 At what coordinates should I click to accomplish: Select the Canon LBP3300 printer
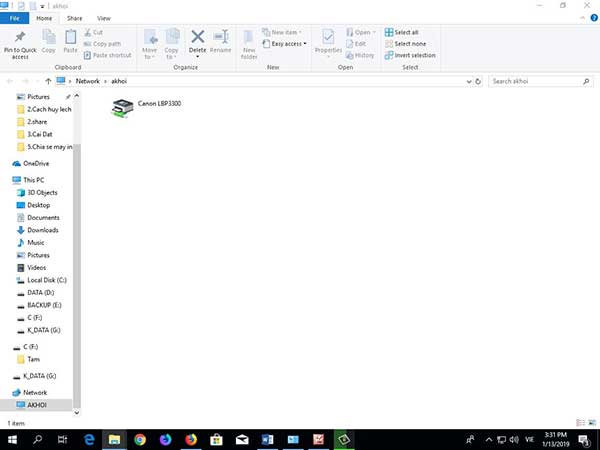[x=146, y=108]
